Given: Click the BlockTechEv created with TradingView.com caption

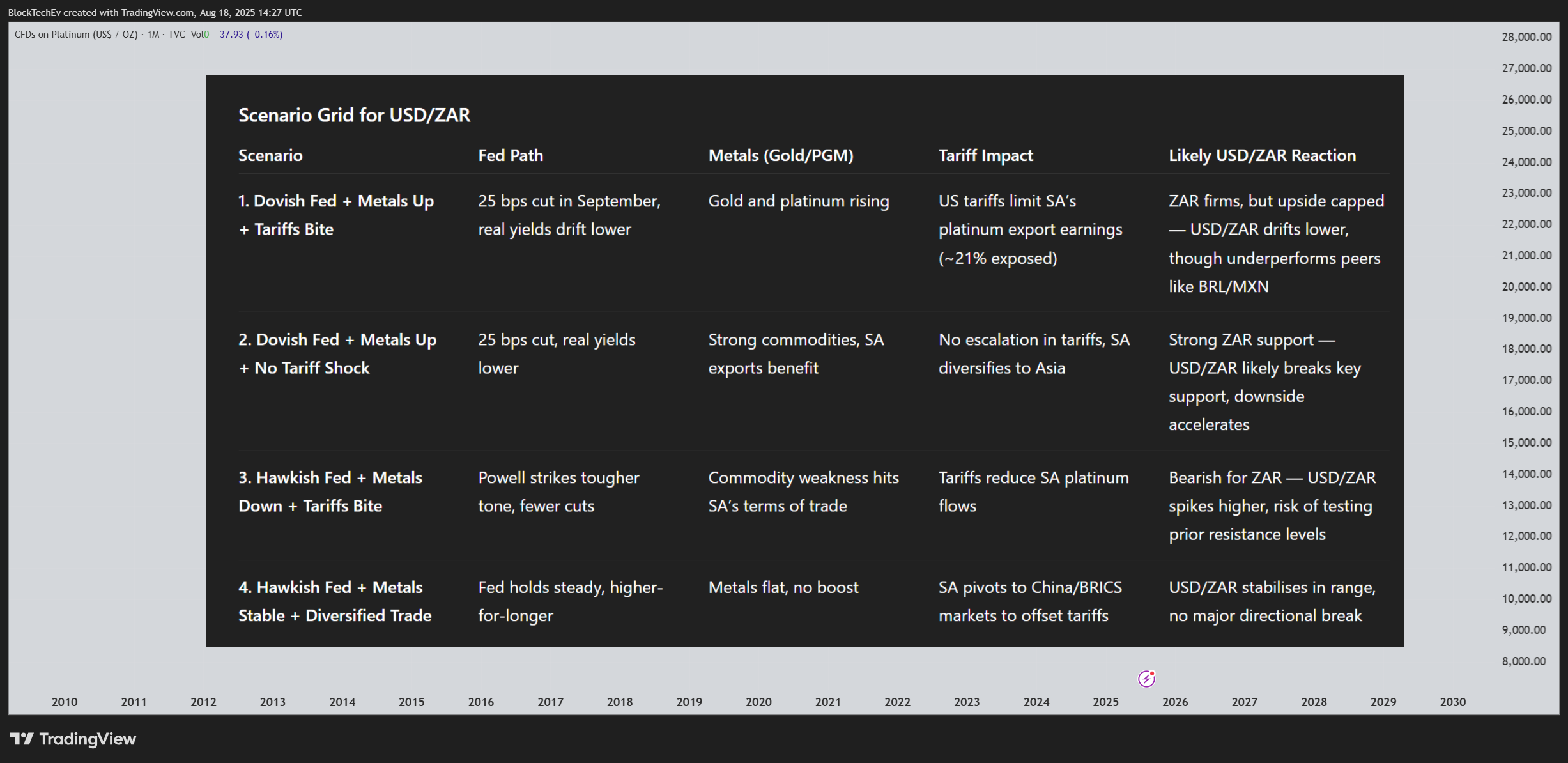Looking at the screenshot, I should coord(155,12).
